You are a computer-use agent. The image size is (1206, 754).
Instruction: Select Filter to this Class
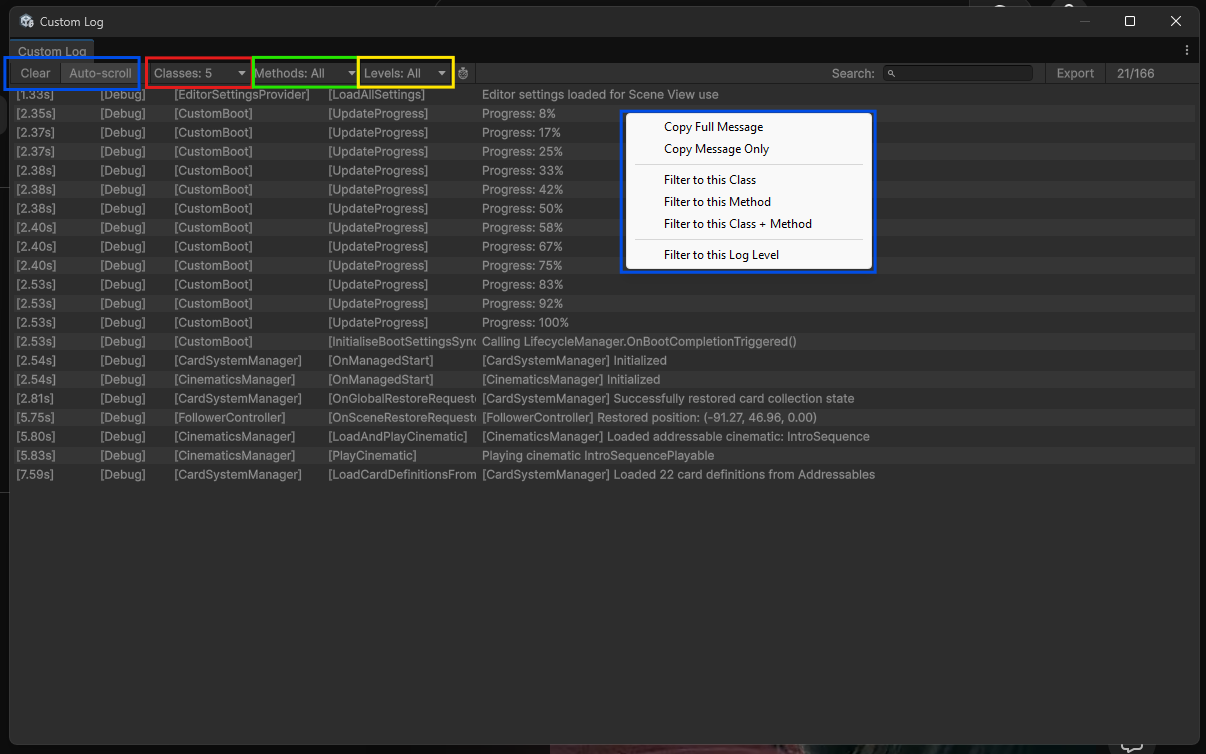(x=708, y=179)
